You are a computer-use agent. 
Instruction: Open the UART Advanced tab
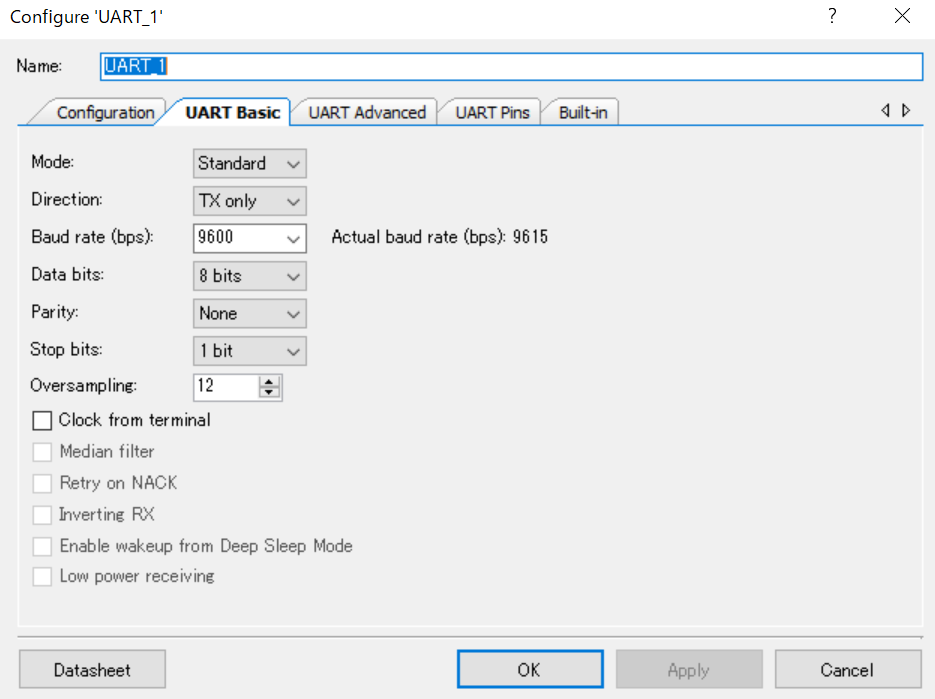(x=367, y=112)
